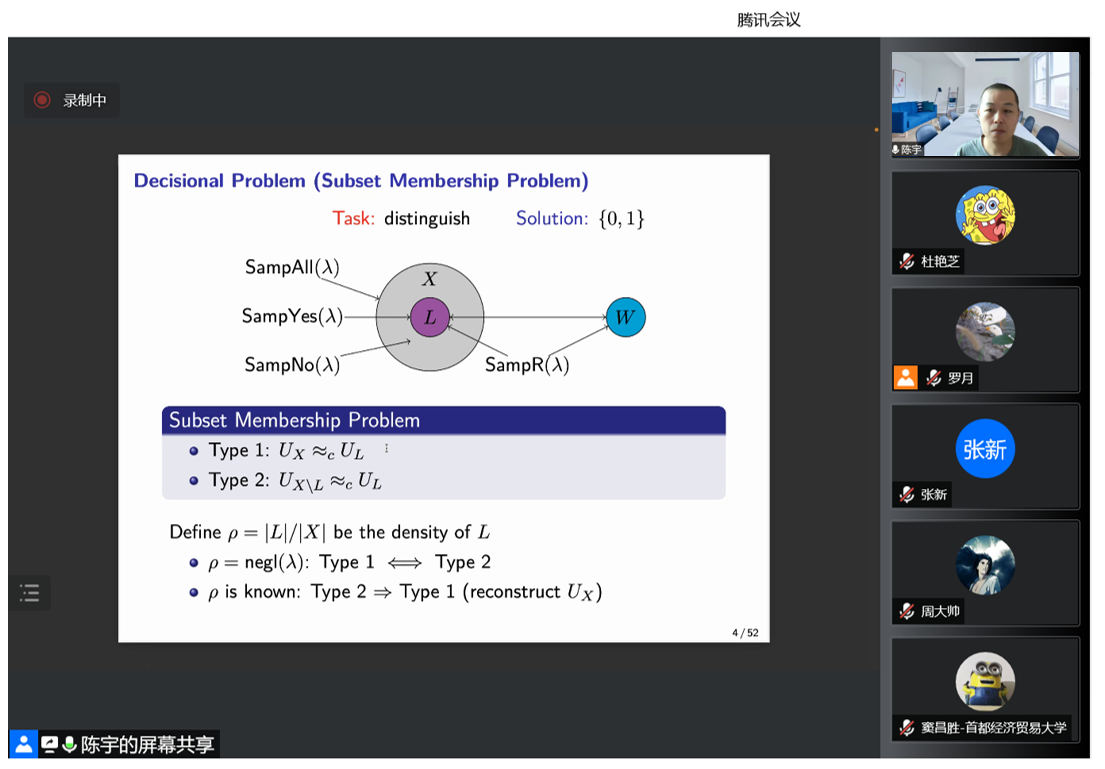This screenshot has height=769, width=1105.
Task: Open the list panel icon at left edge
Action: 29,593
